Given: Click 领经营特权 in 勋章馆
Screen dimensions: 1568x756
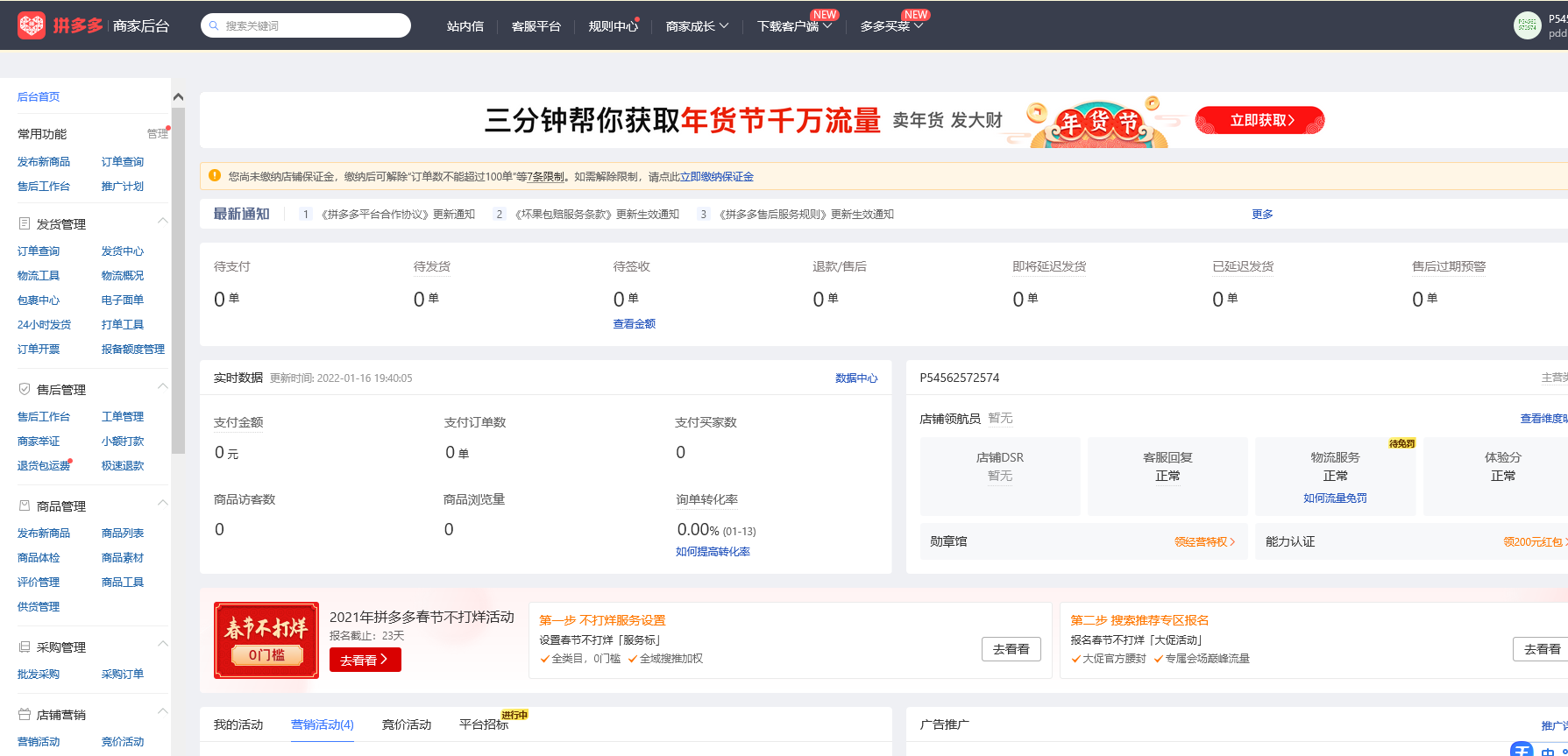Looking at the screenshot, I should point(1204,541).
